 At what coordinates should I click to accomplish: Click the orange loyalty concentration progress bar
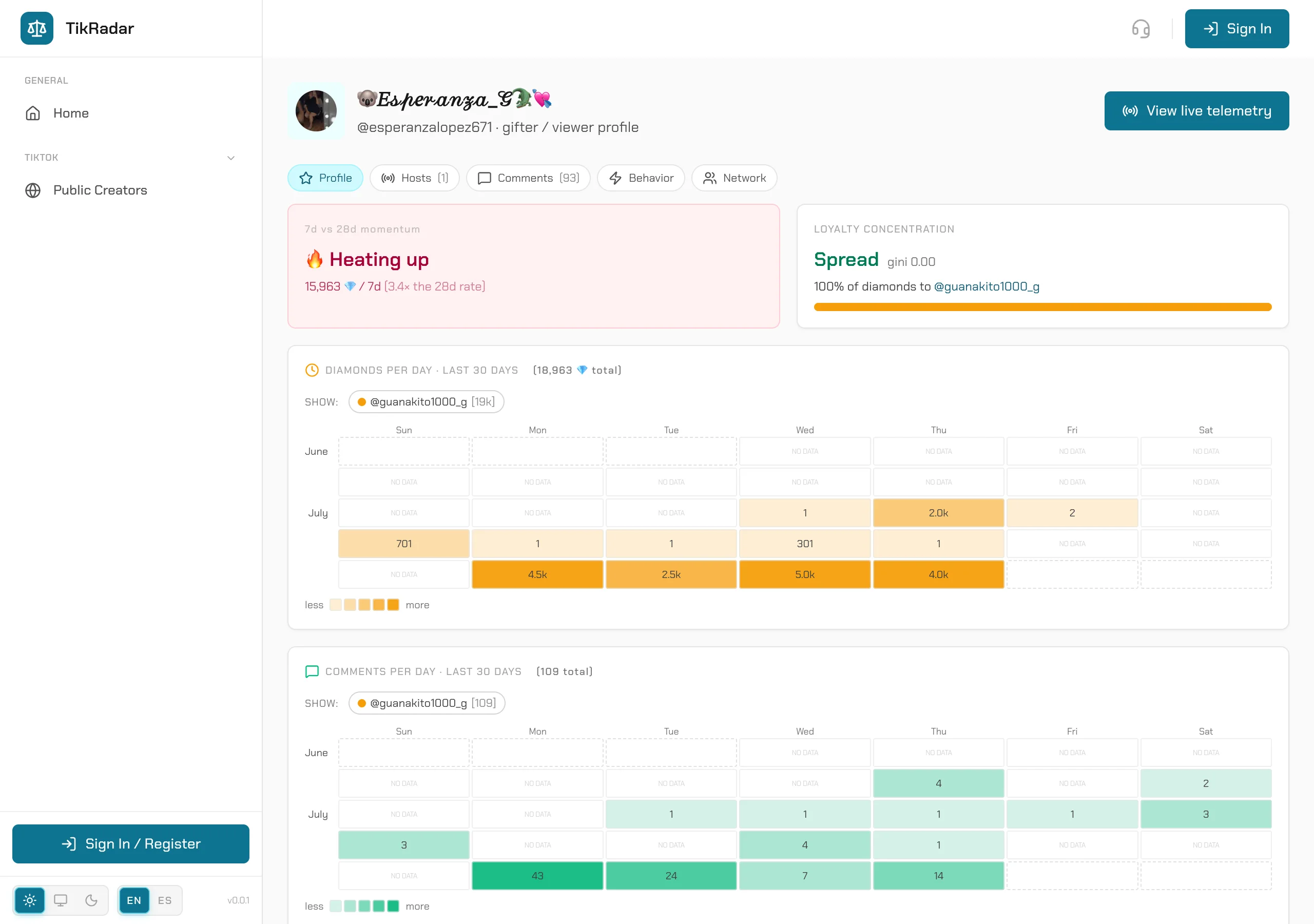pos(1042,307)
